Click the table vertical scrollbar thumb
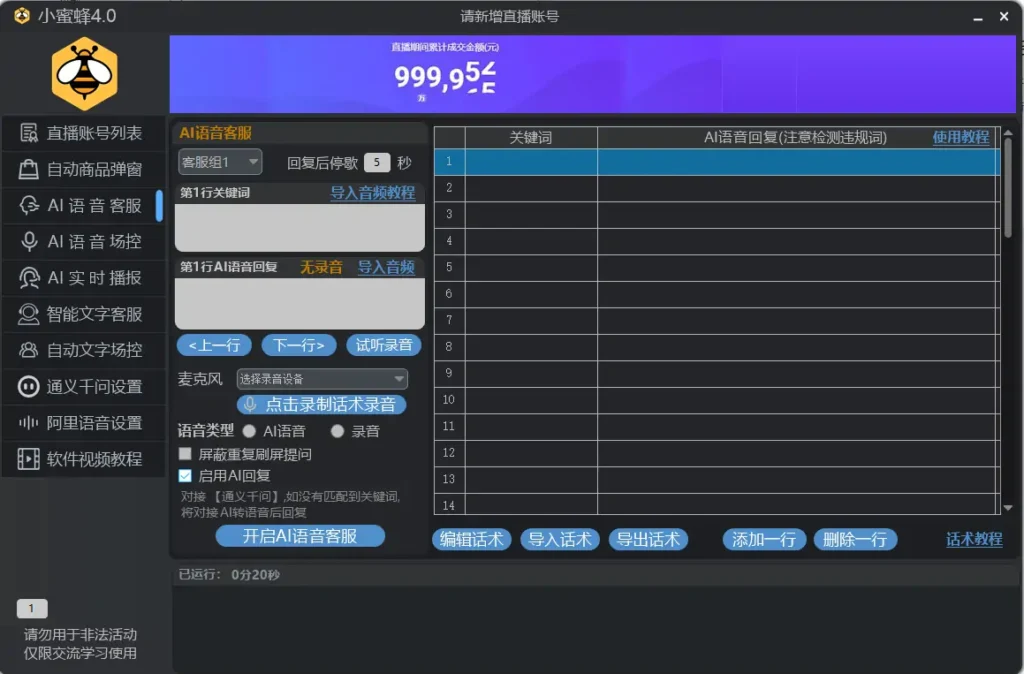The height and width of the screenshot is (674, 1024). click(1008, 188)
